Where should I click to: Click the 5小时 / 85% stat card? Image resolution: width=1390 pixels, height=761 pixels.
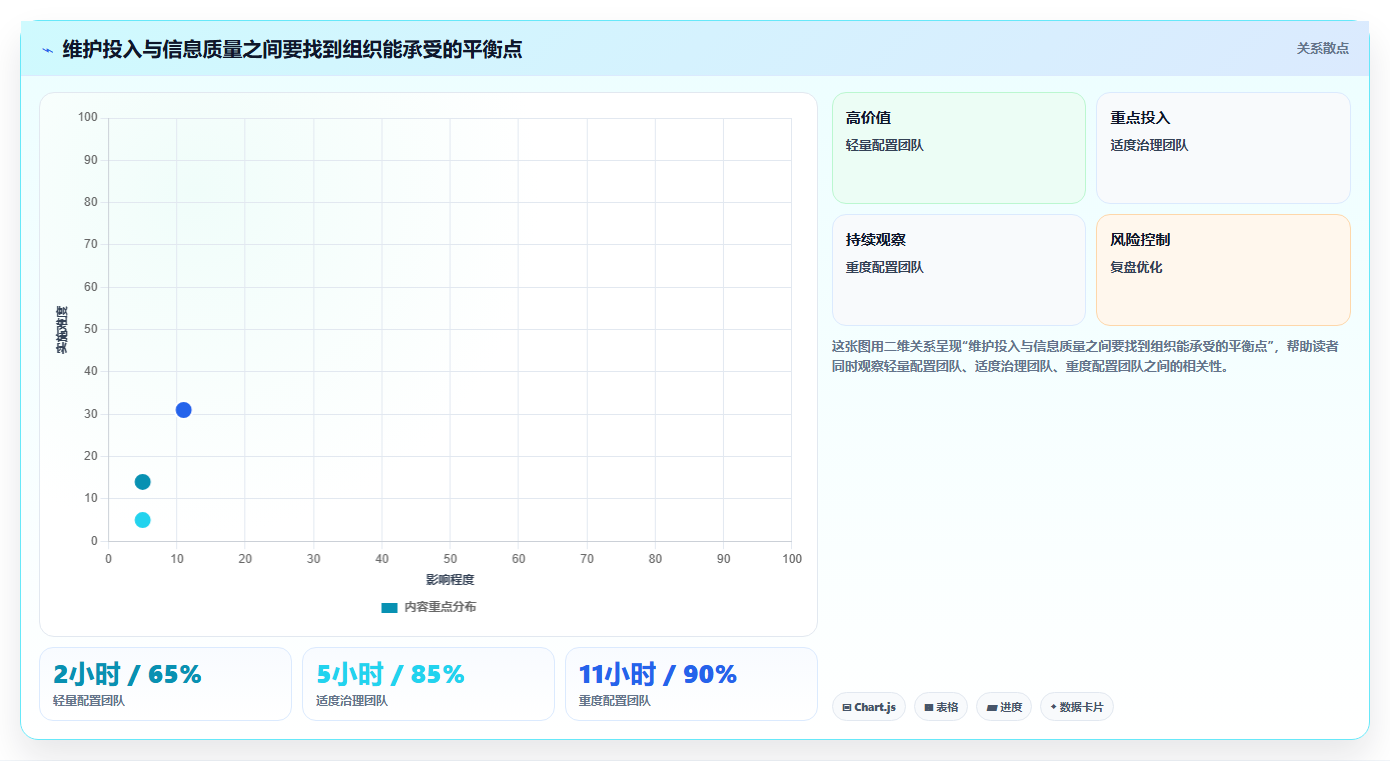[428, 684]
